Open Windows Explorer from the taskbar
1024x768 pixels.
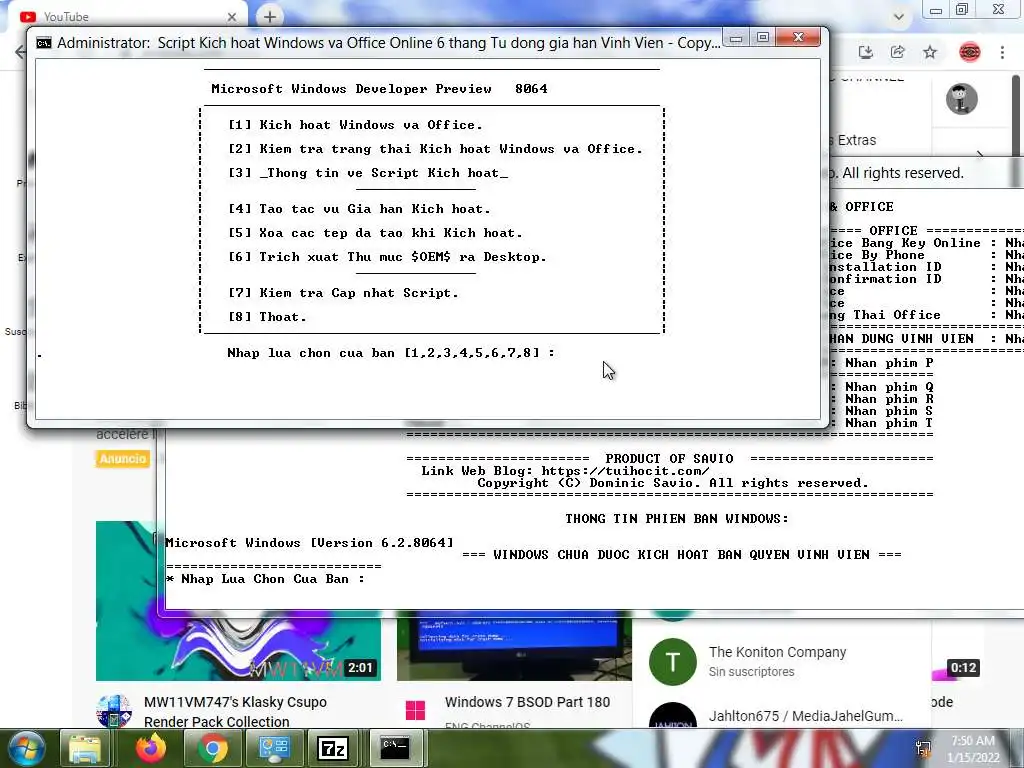[85, 748]
